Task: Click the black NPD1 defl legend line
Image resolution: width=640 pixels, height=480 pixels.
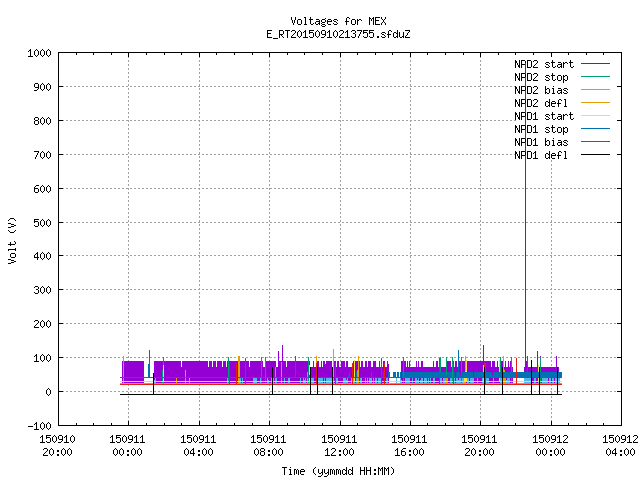Action: click(x=596, y=155)
